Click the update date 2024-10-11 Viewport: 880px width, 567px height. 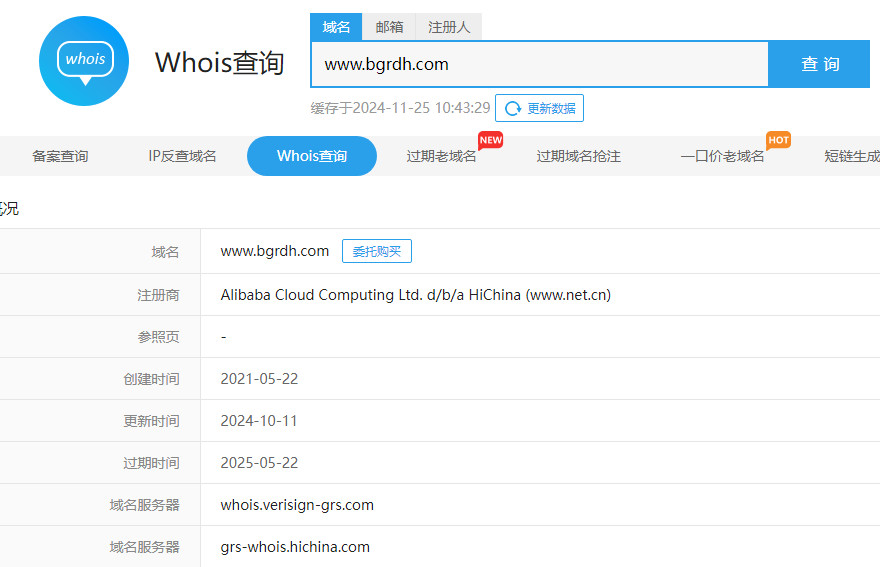coord(259,421)
